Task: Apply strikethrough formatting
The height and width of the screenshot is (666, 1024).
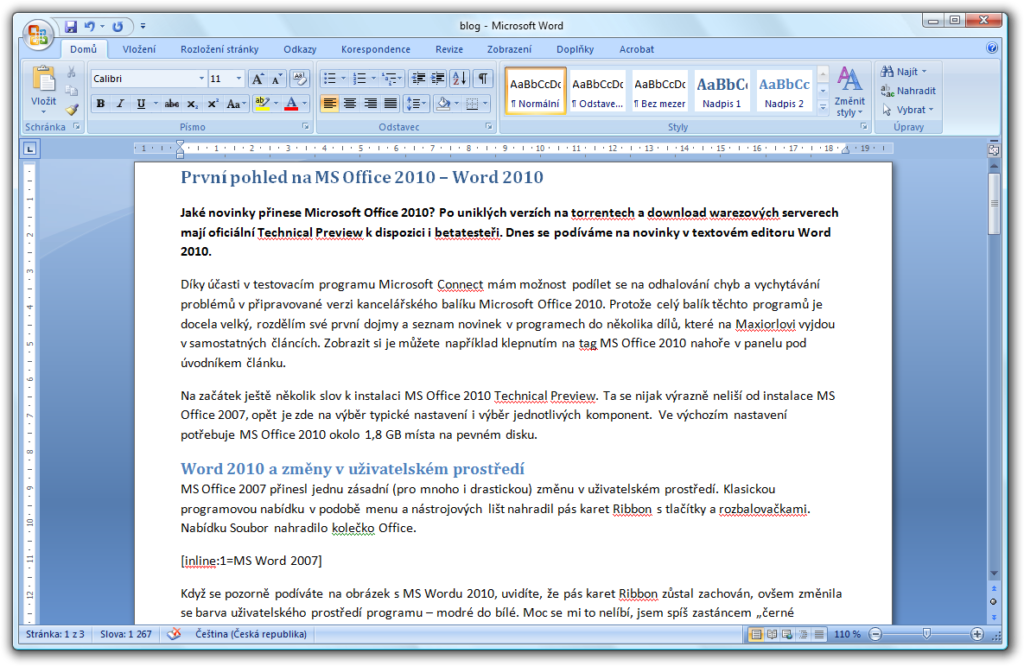Action: (x=172, y=104)
